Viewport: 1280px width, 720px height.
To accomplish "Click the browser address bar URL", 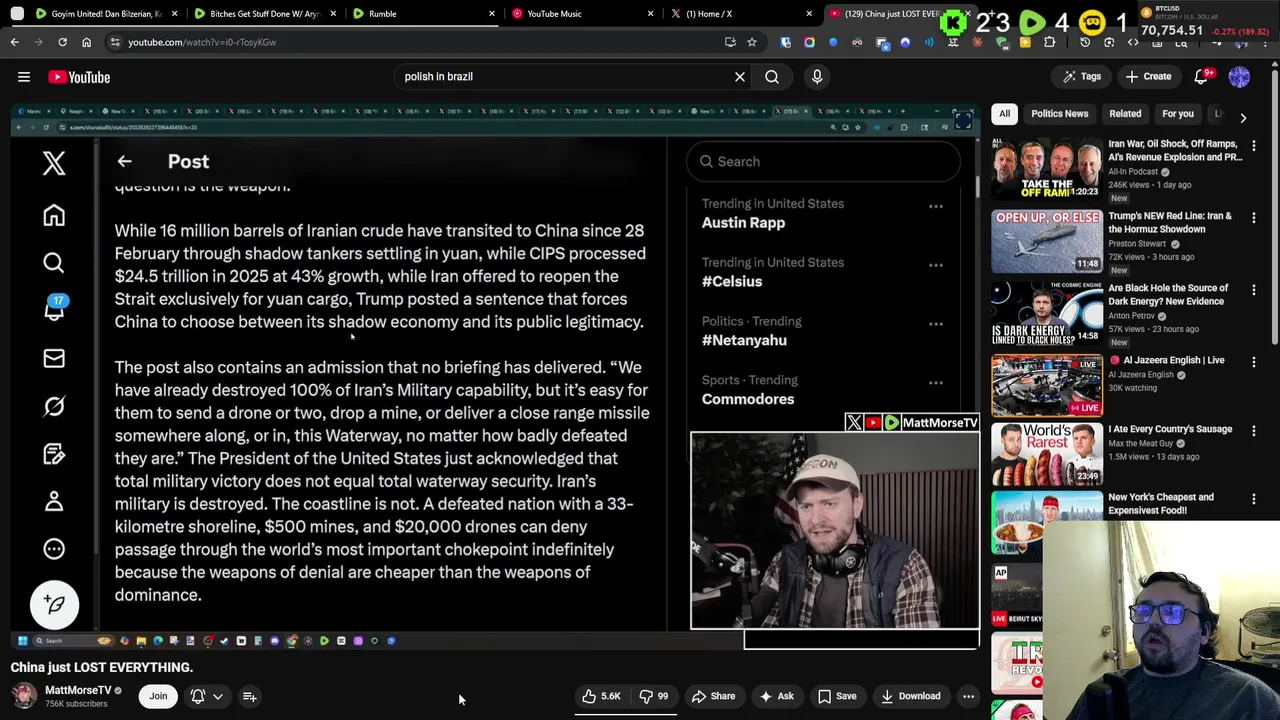I will click(x=202, y=42).
